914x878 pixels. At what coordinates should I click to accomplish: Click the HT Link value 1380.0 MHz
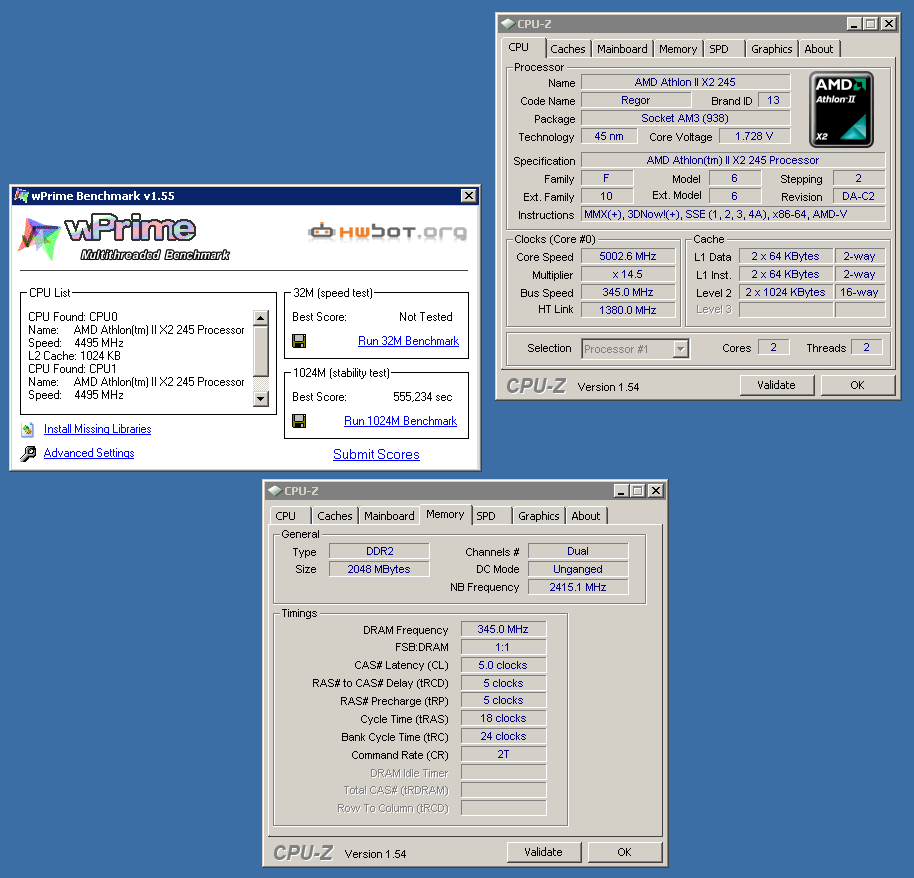tap(628, 310)
